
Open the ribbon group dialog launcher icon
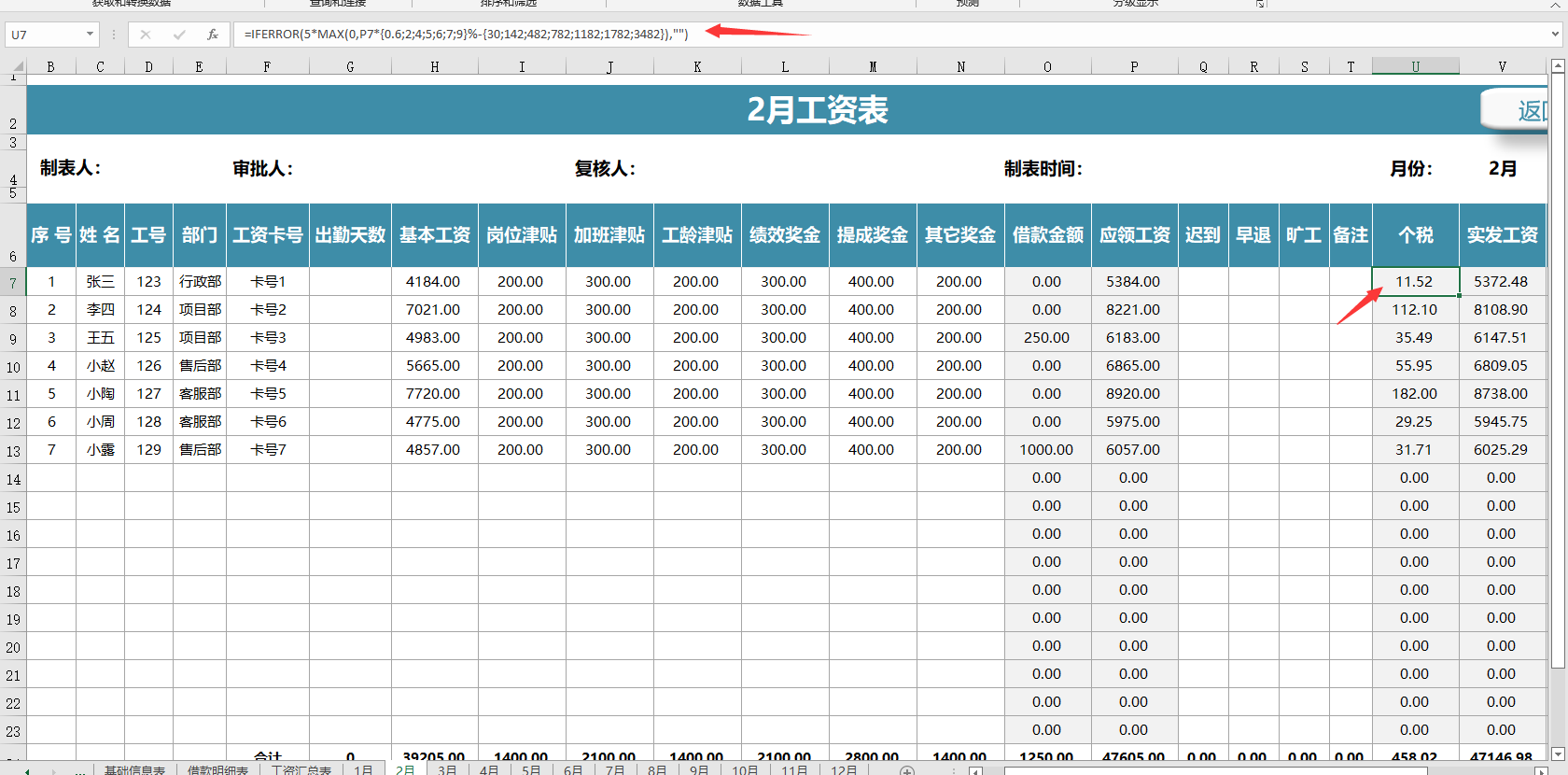tap(1261, 4)
